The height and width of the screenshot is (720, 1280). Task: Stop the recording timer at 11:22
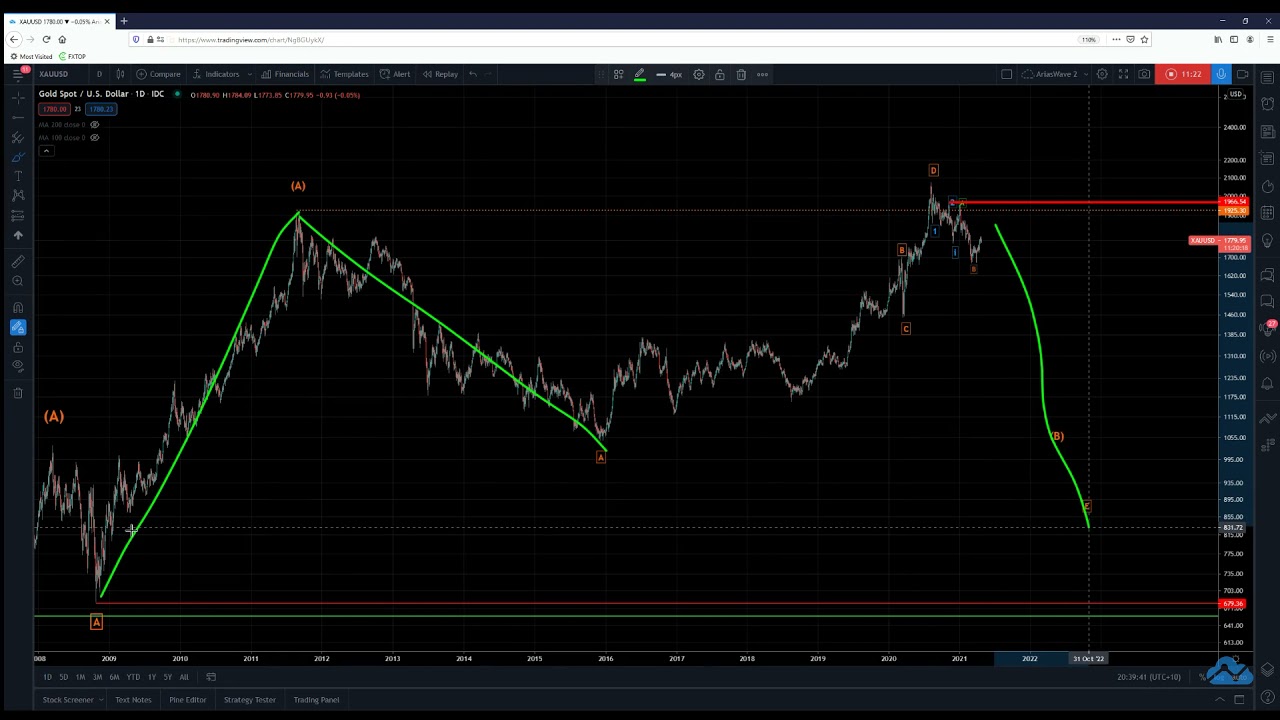click(x=1184, y=74)
